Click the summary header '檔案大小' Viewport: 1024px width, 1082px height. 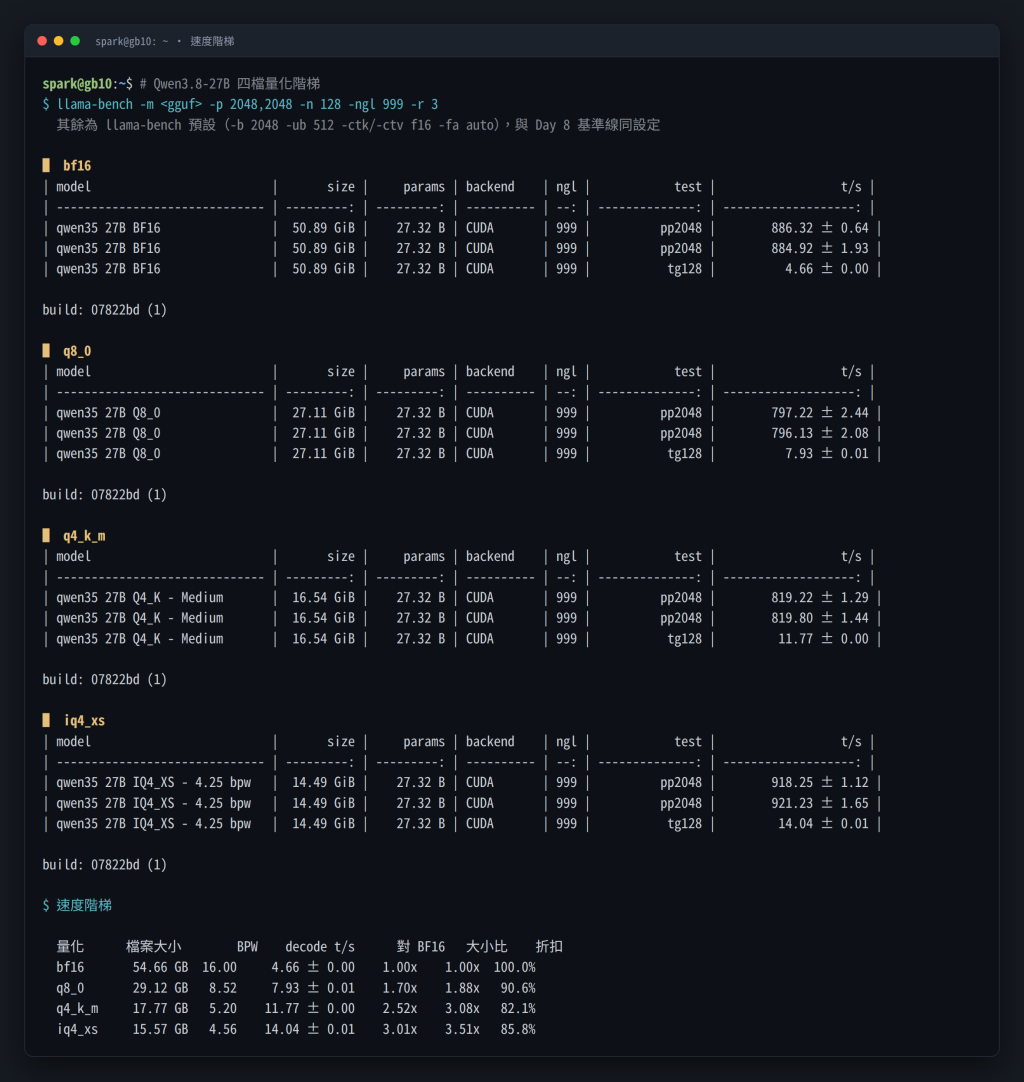click(153, 947)
